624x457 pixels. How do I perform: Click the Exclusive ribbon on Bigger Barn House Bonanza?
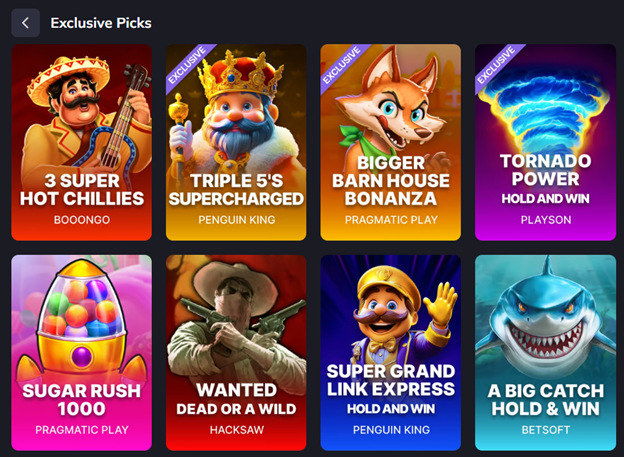[x=342, y=66]
